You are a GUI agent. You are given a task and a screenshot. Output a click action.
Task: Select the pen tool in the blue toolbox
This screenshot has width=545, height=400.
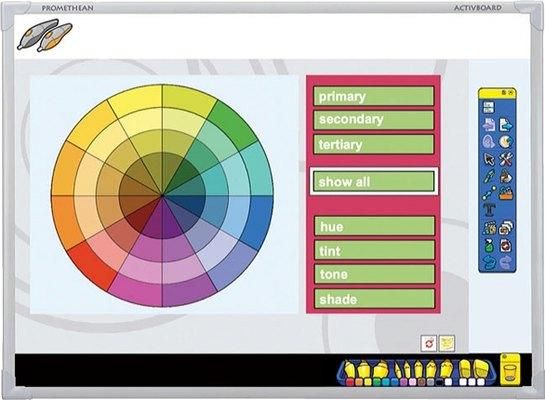[489, 177]
